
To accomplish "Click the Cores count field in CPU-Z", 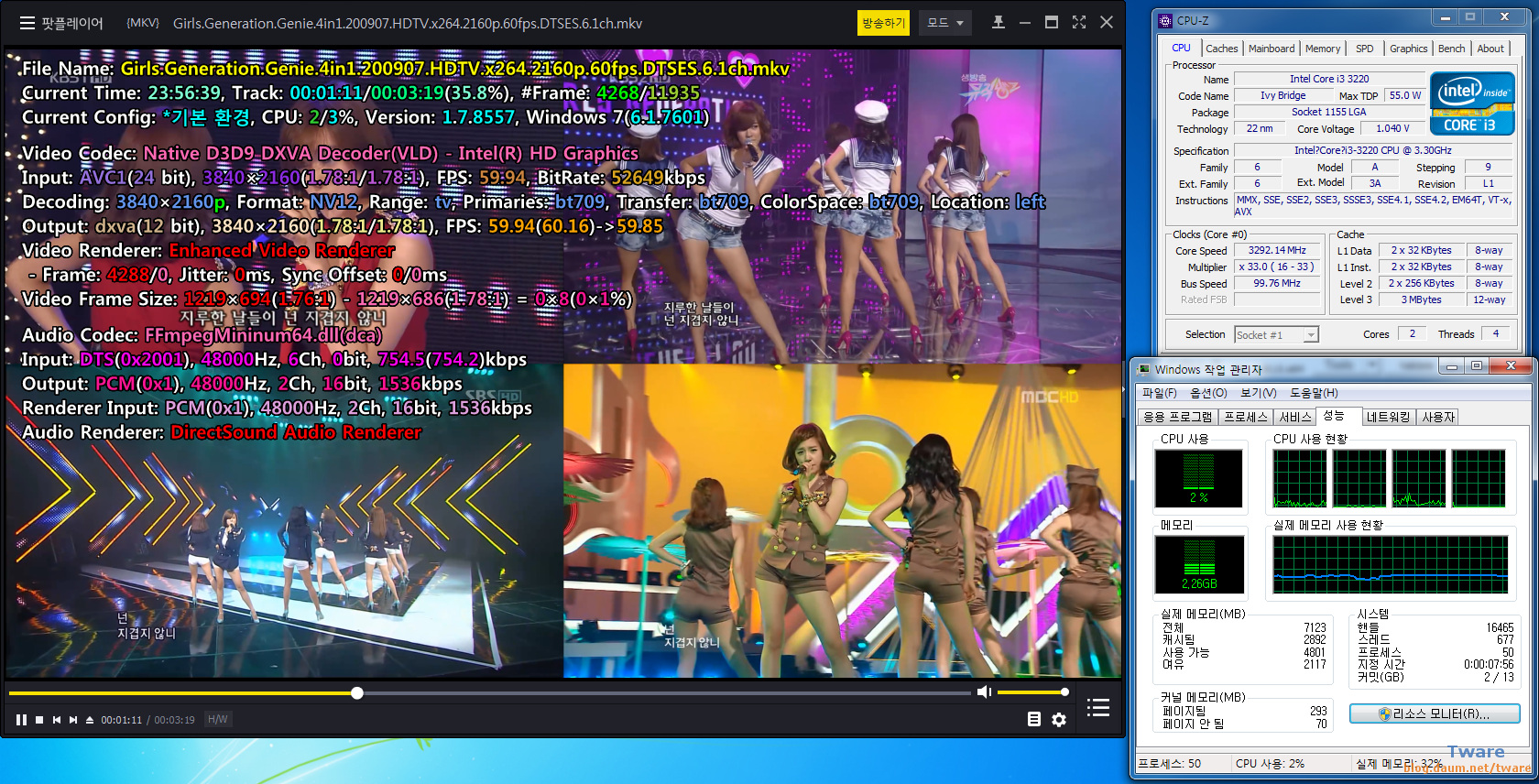I will [1412, 333].
